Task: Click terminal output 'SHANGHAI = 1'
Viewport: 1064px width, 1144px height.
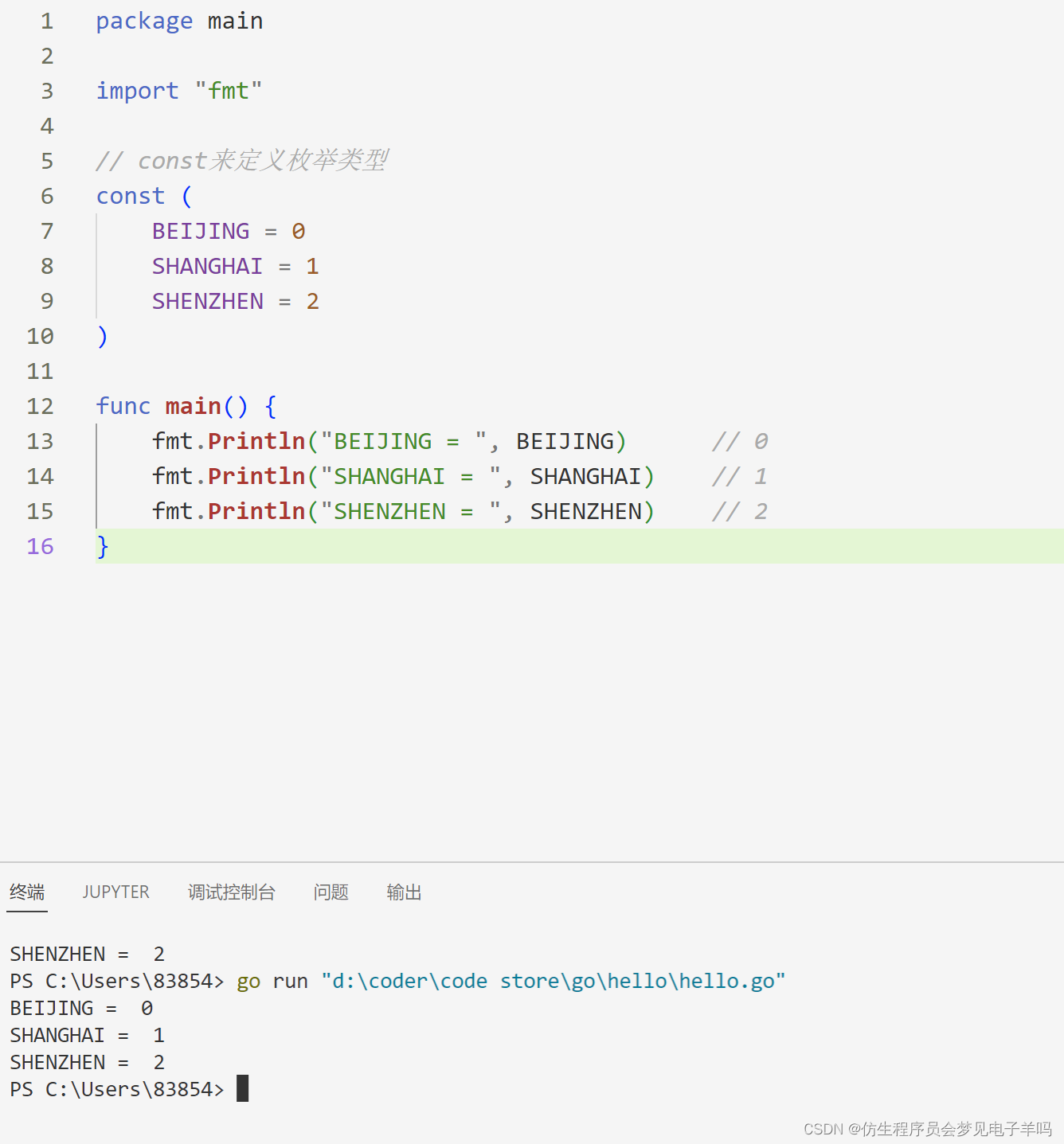Action: 88,1035
